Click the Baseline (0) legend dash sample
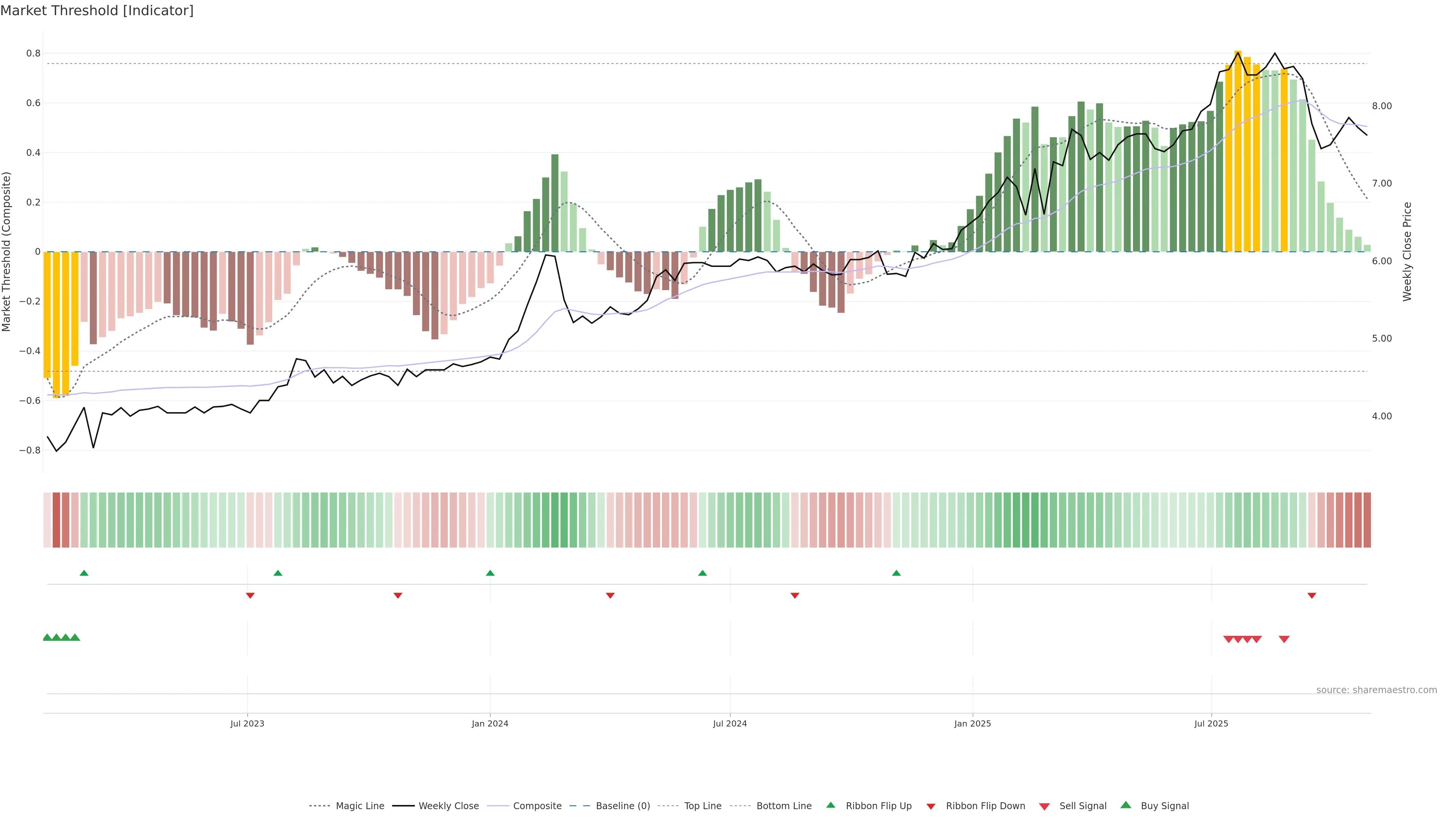This screenshot has height=819, width=1456. 579,806
